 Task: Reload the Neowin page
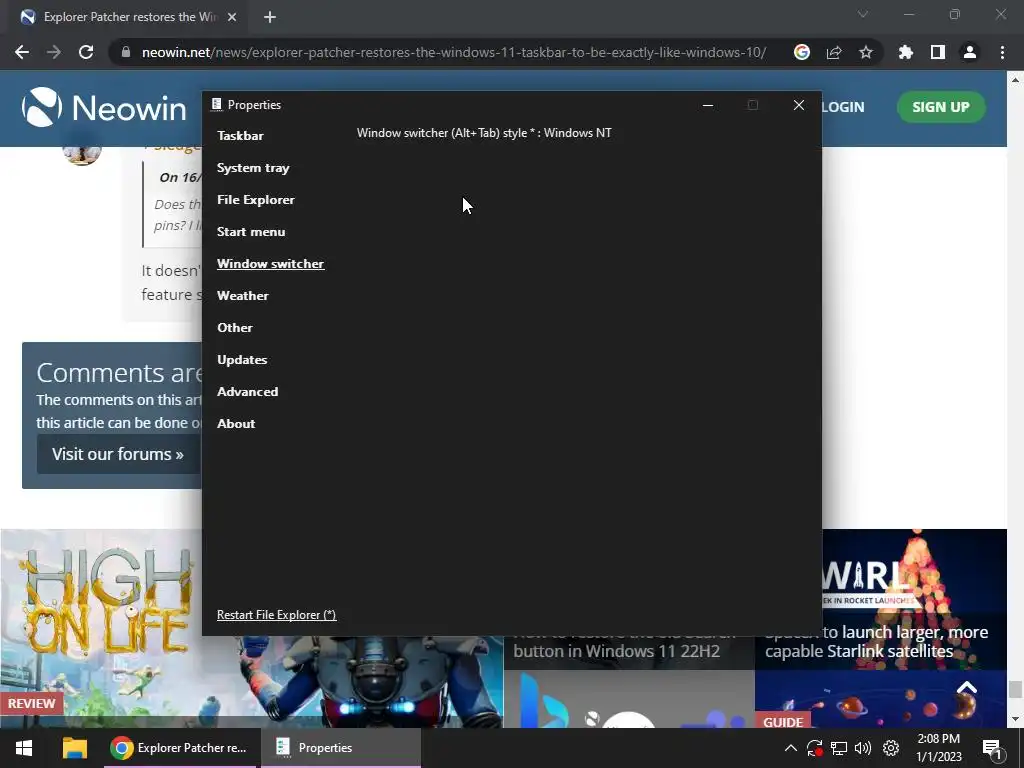(86, 52)
